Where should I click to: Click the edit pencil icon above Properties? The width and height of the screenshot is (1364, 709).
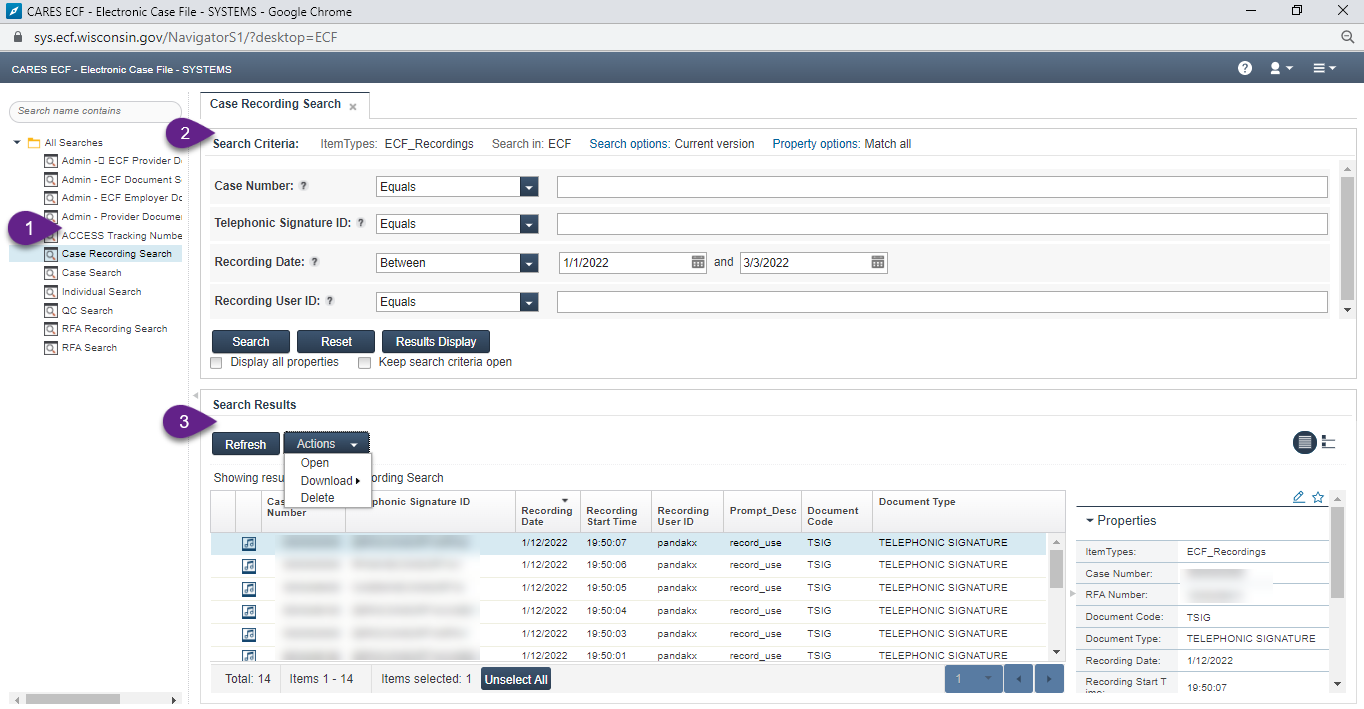[x=1299, y=497]
